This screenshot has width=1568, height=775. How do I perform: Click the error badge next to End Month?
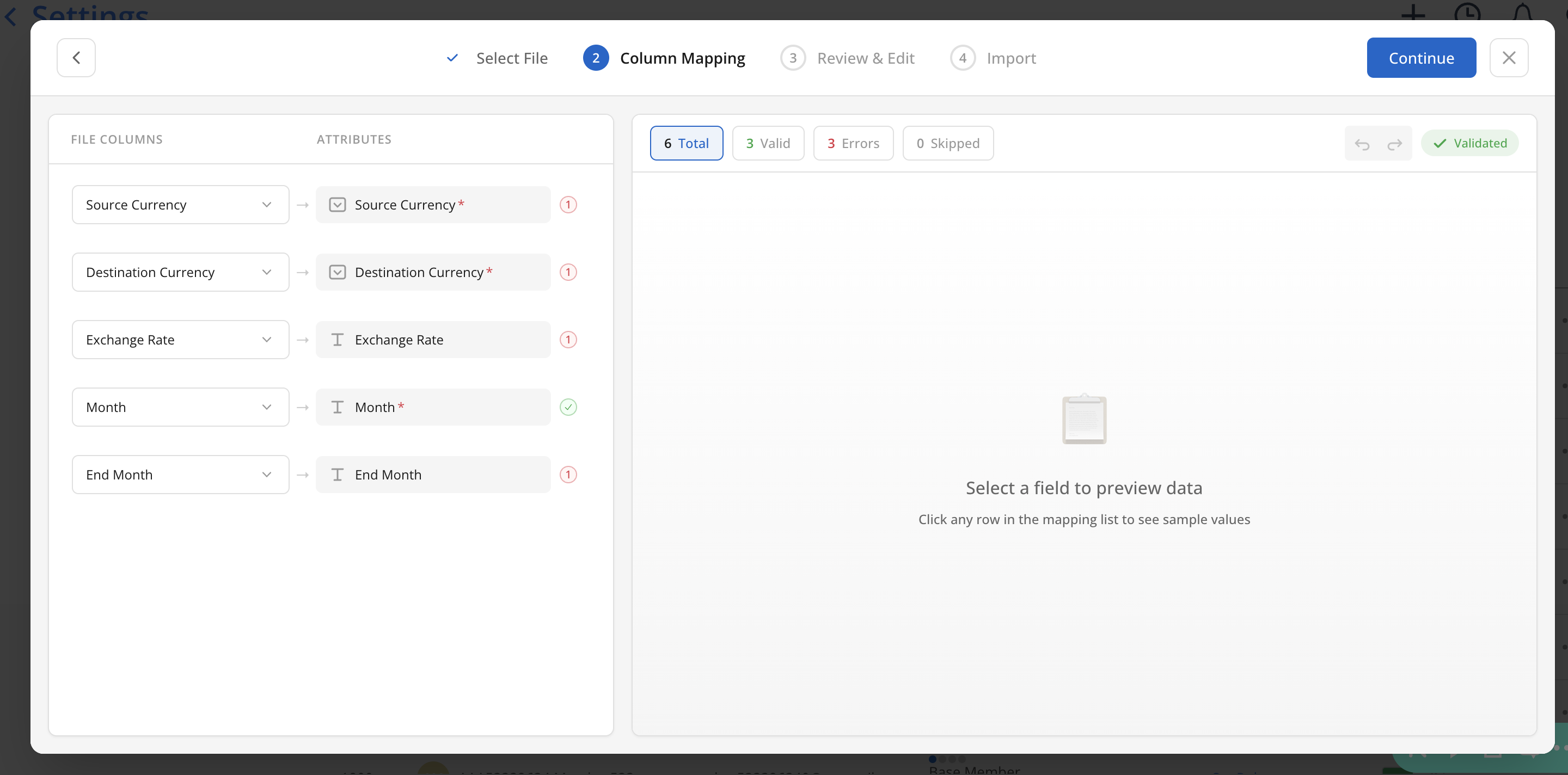[x=568, y=475]
